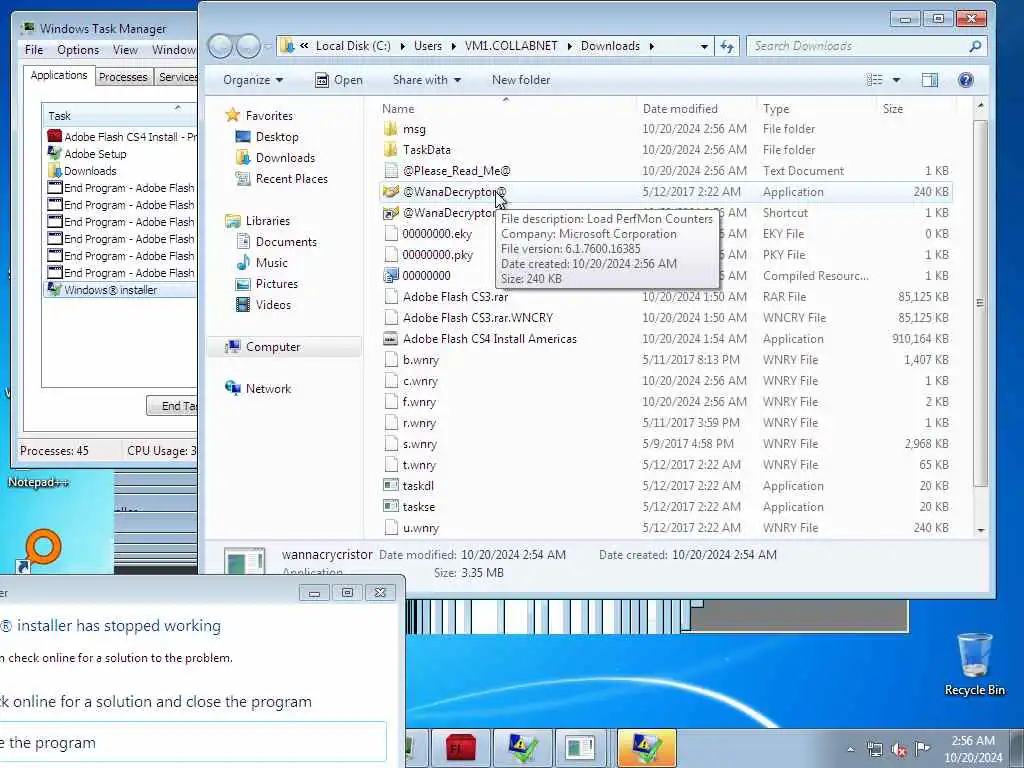Select the 00000000 compiled resource icon
The width and height of the screenshot is (1024, 768).
[391, 276]
